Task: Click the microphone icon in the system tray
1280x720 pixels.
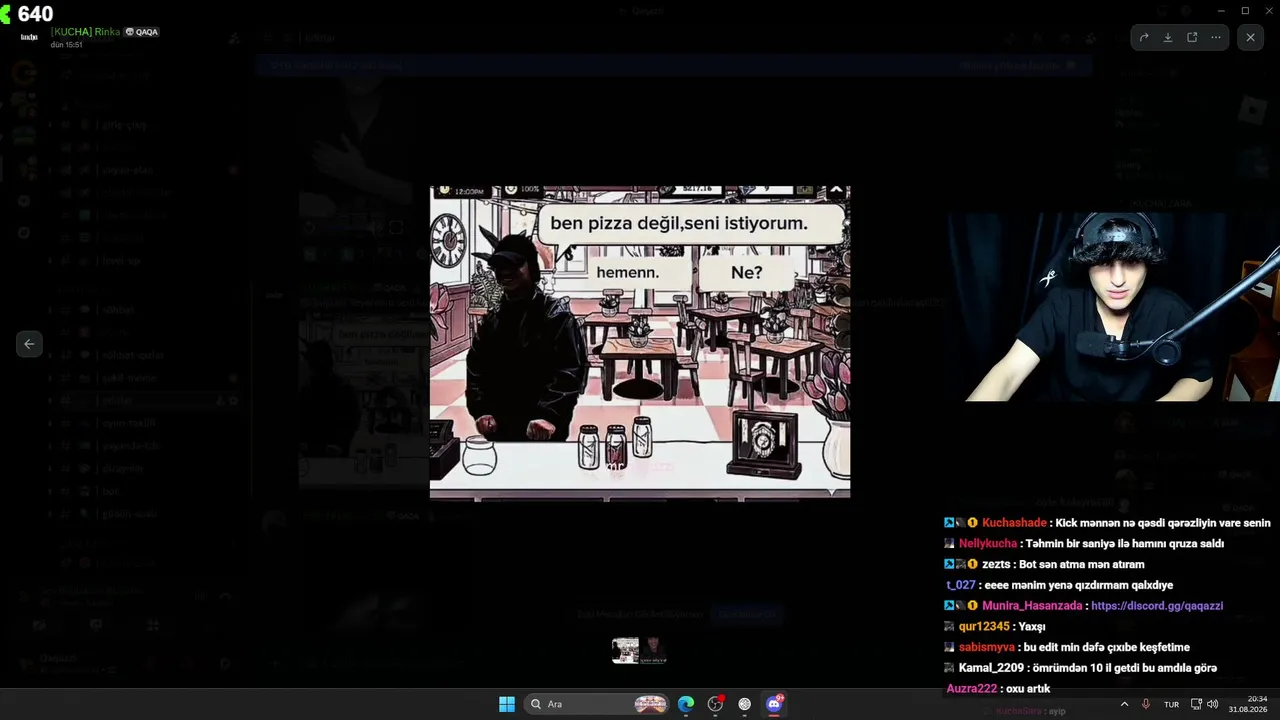Action: tap(1146, 704)
